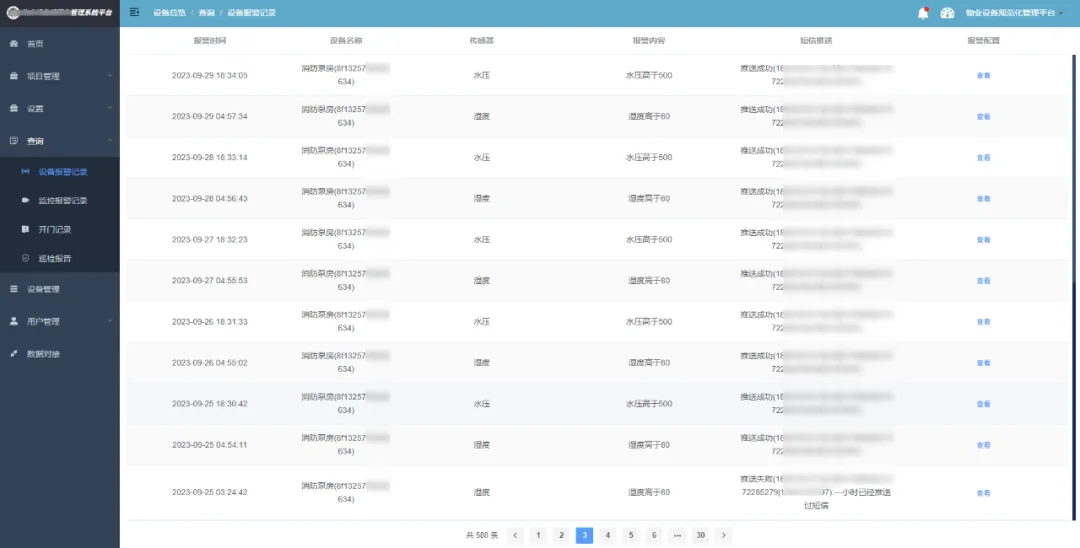Viewport: 1080px width, 548px height.
Task: Open 巡检报告 via its shield icon
Action: coord(25,258)
